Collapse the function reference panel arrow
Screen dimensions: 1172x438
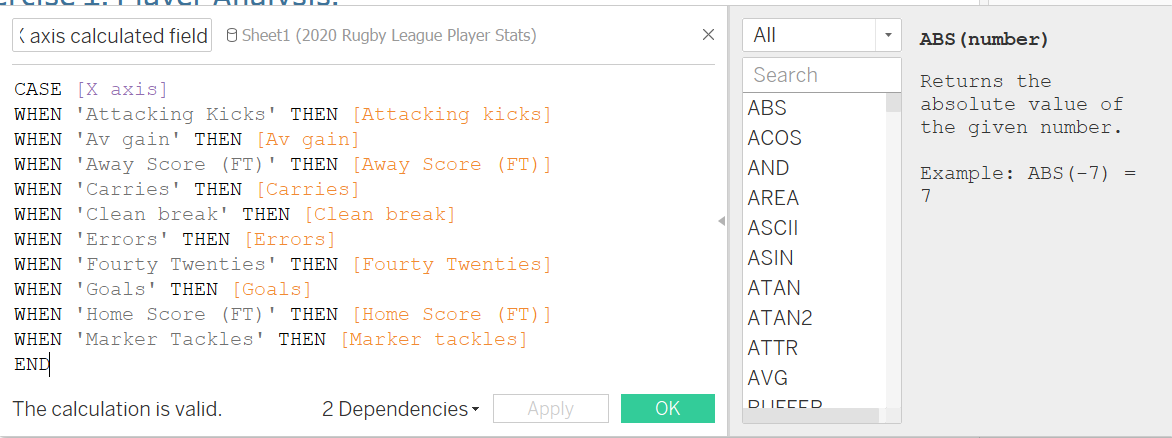point(721,221)
